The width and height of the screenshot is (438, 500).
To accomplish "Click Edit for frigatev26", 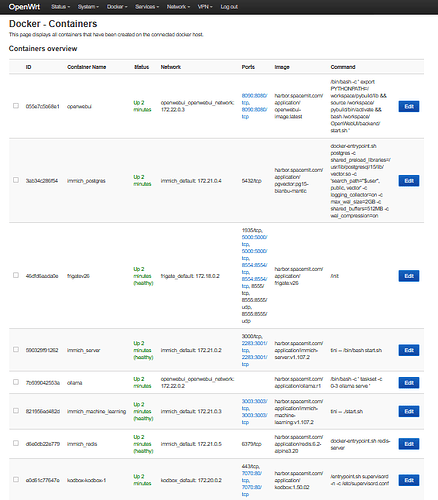I will pyautogui.click(x=409, y=276).
